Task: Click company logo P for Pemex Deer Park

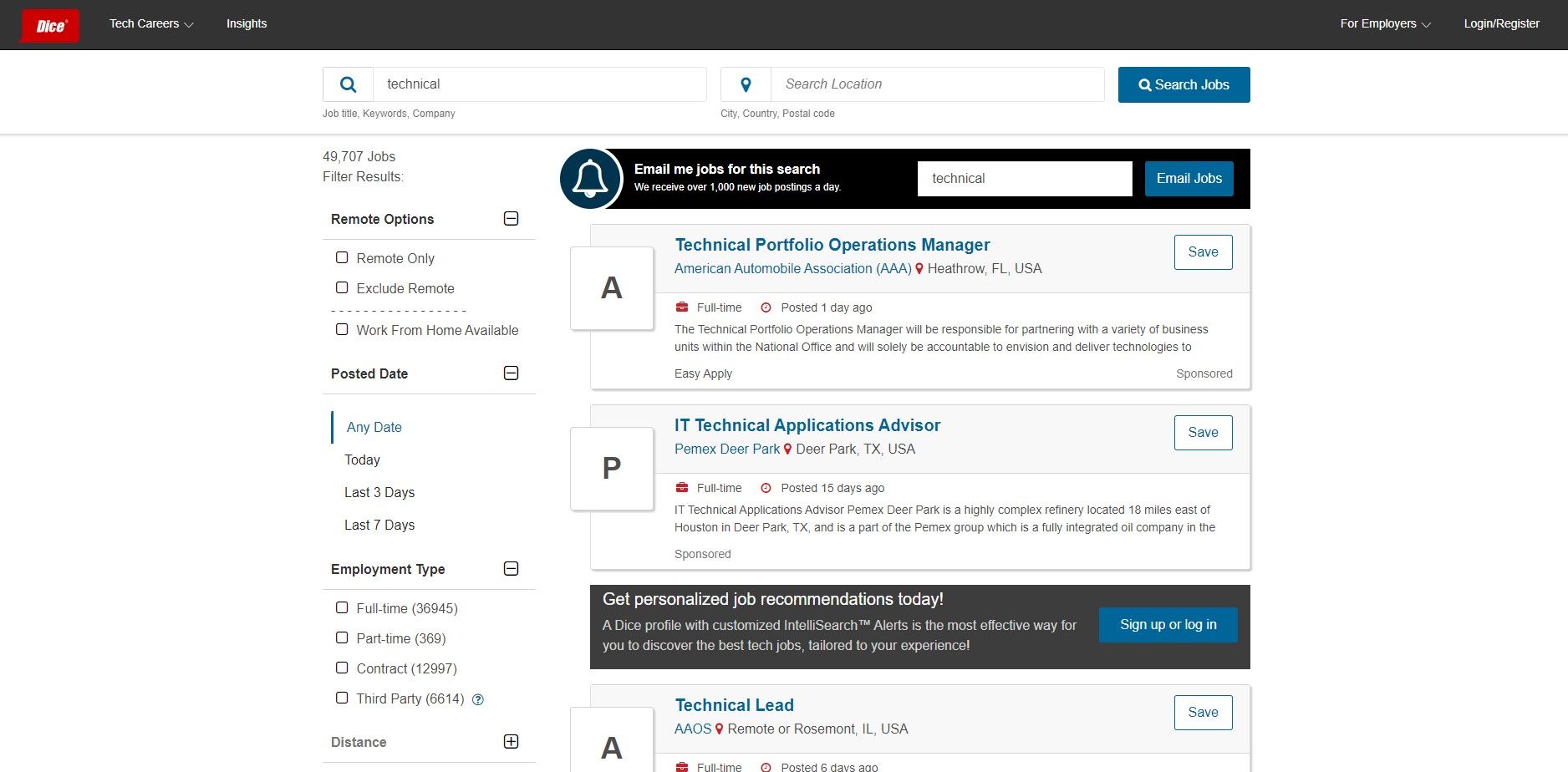Action: (612, 469)
